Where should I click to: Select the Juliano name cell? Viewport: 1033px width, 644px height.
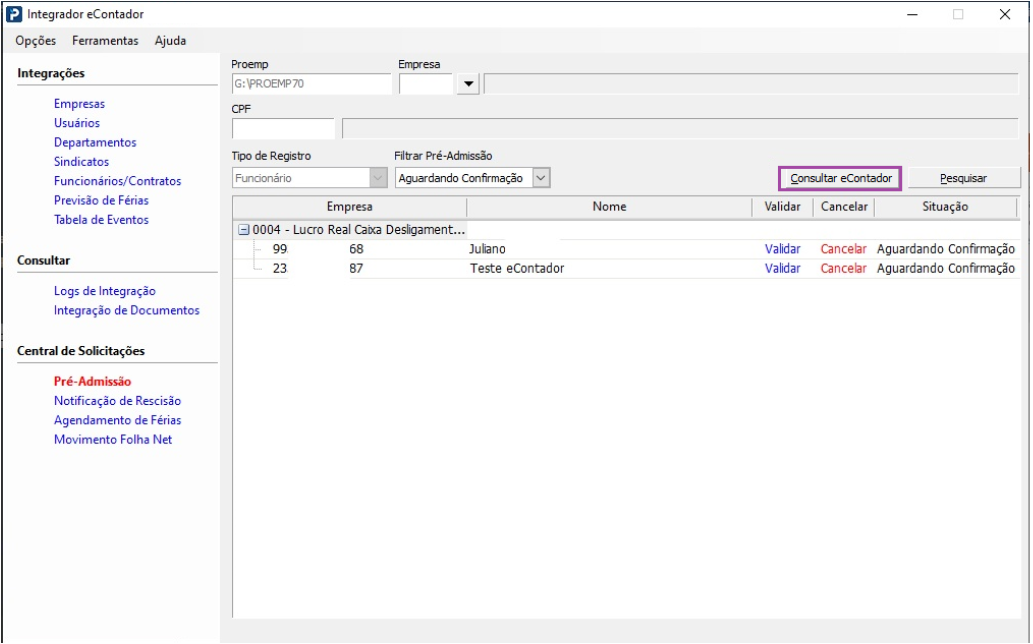(488, 249)
